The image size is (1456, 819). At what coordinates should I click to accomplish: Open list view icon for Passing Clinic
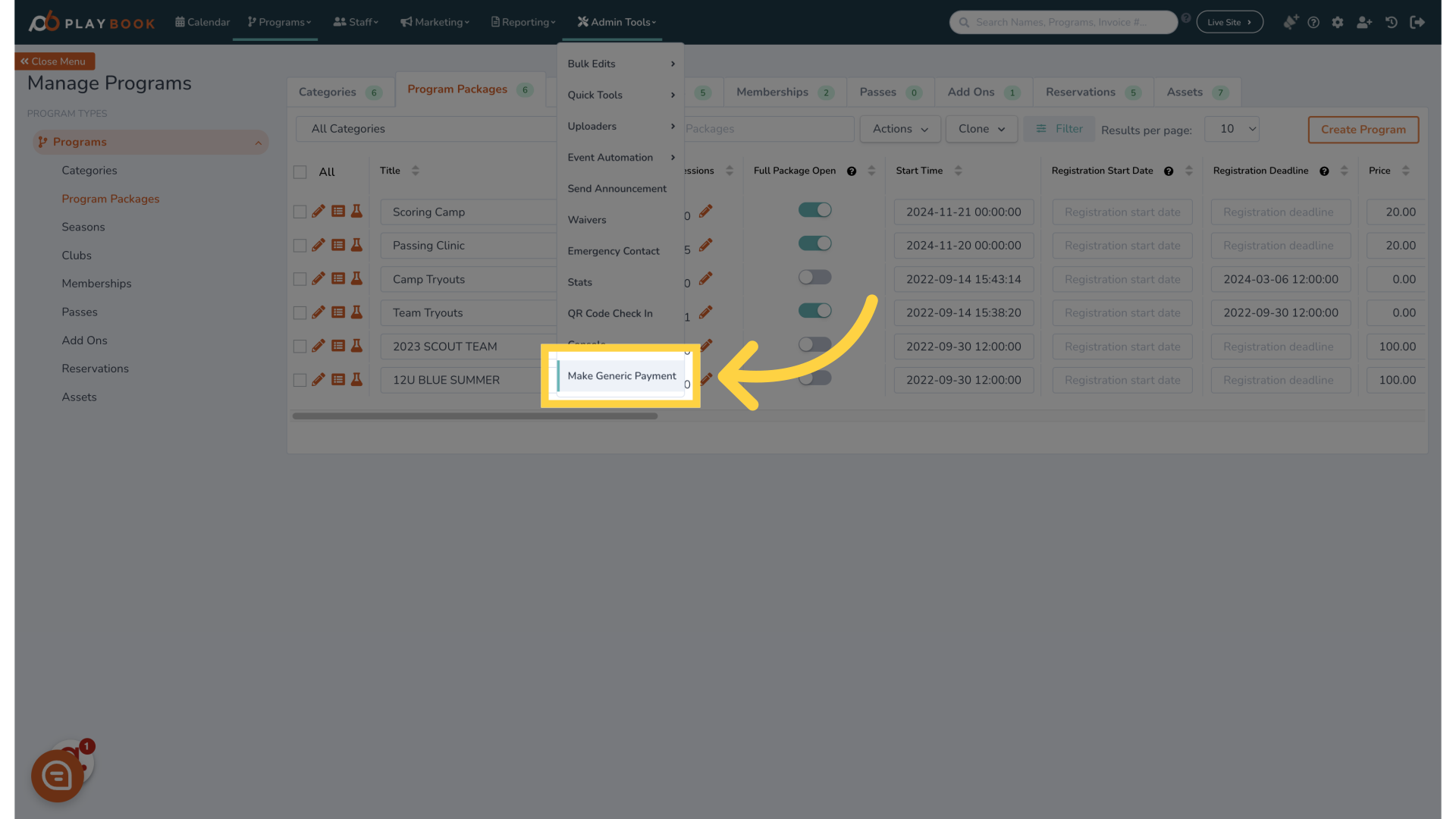tap(338, 245)
